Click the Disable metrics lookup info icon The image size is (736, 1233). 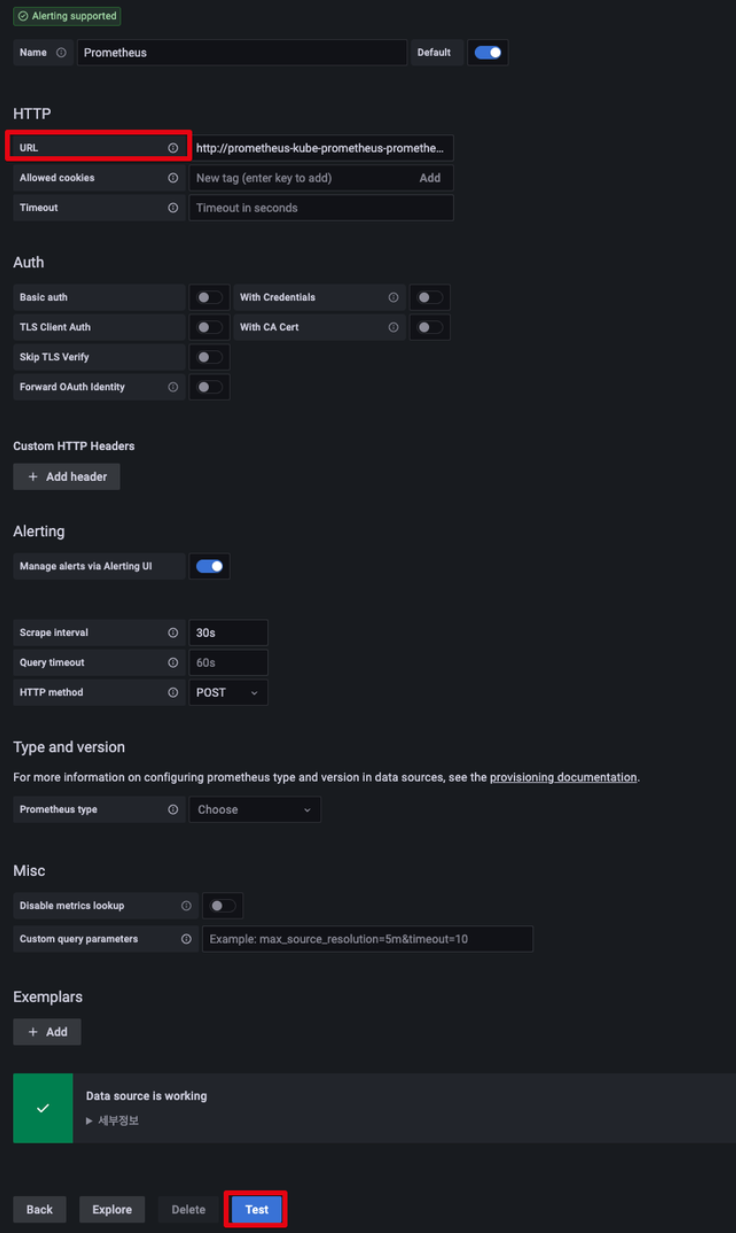(x=186, y=906)
